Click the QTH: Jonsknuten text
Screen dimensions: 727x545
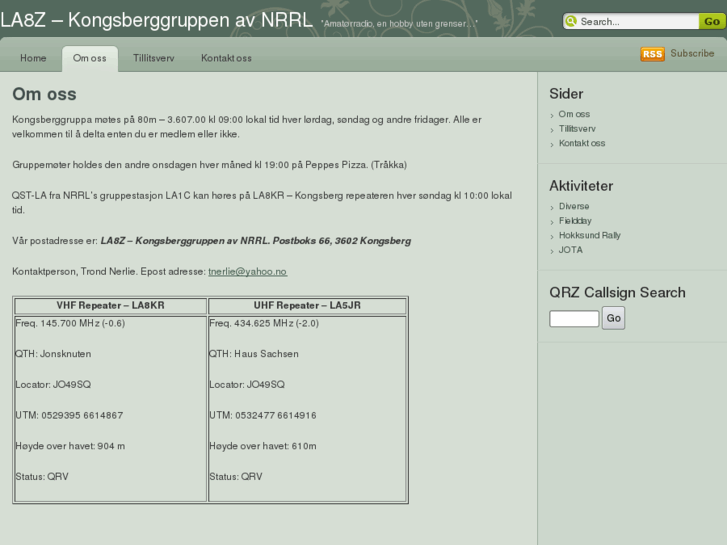[53, 354]
